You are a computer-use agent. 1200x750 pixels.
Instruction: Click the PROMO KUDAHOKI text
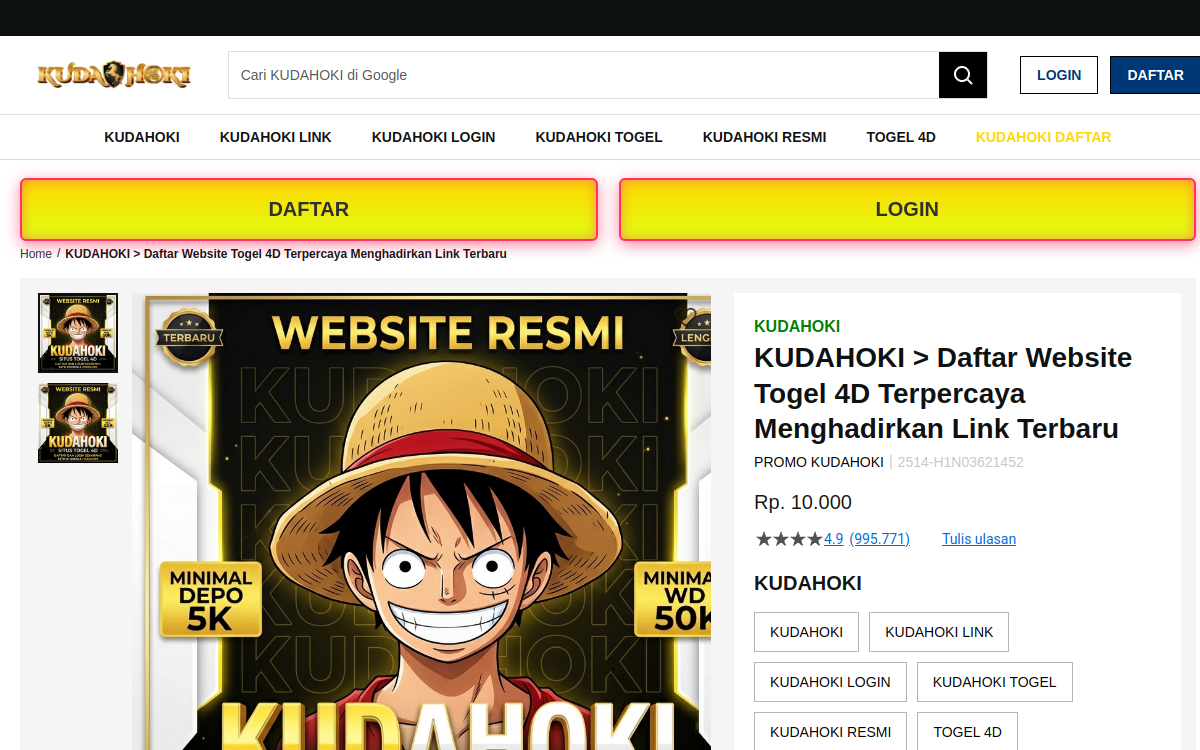(x=819, y=462)
